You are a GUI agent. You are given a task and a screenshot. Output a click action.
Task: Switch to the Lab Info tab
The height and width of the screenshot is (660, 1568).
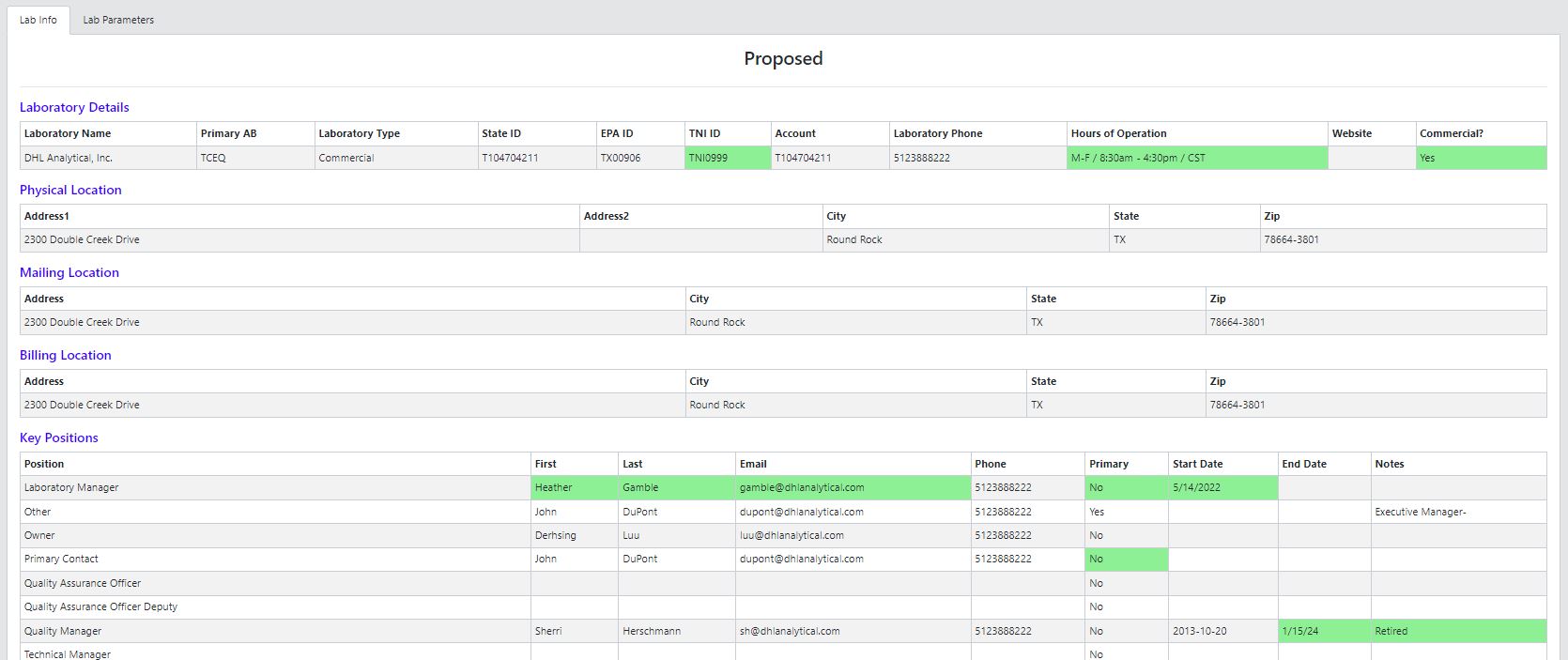[38, 20]
